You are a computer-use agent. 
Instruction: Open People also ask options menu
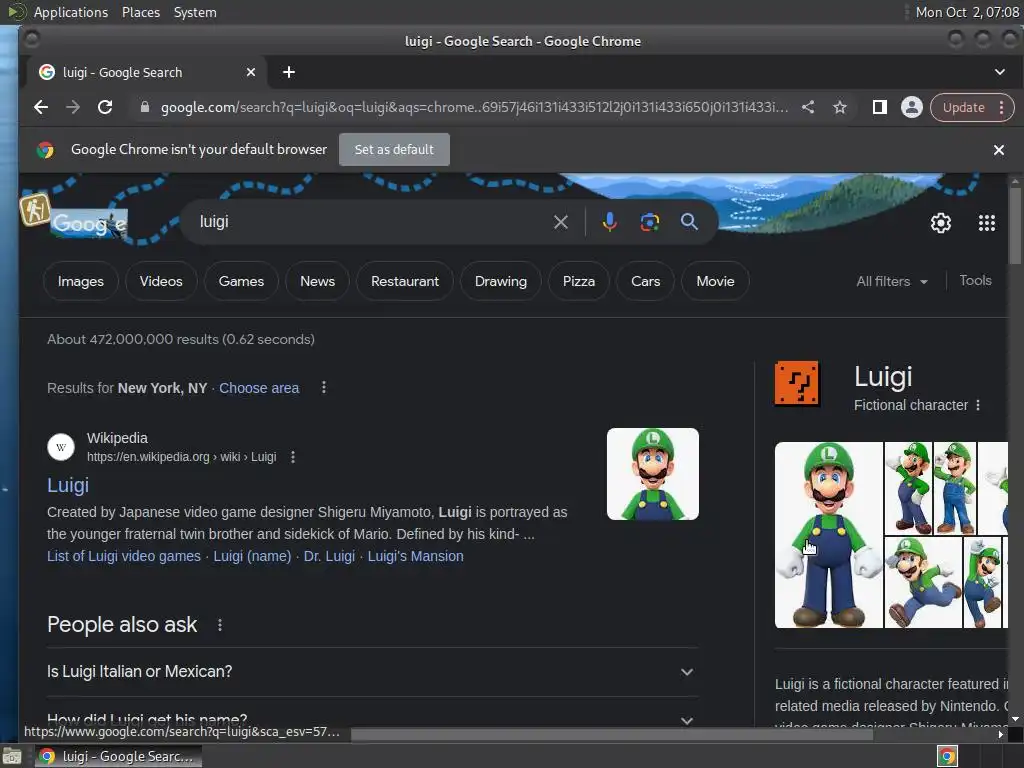[220, 625]
